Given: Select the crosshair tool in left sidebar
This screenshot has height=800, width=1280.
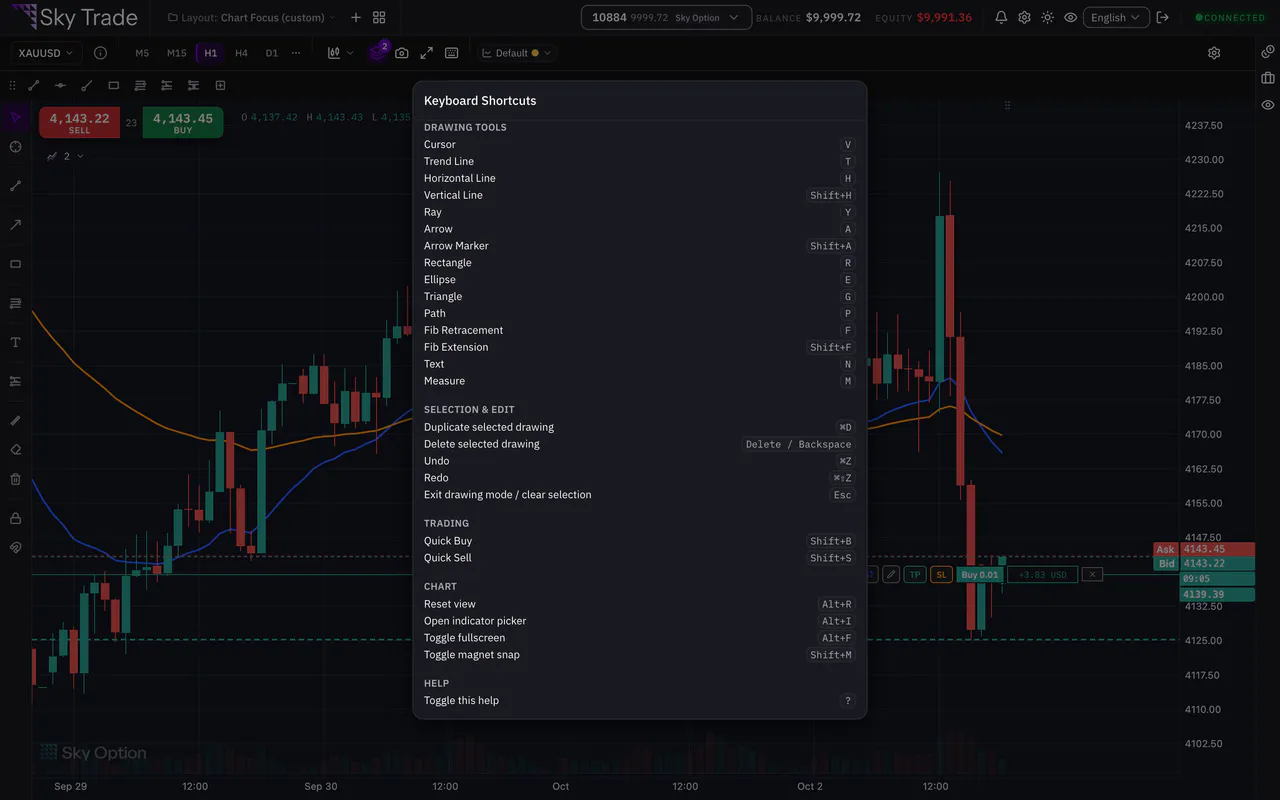Looking at the screenshot, I should point(15,147).
